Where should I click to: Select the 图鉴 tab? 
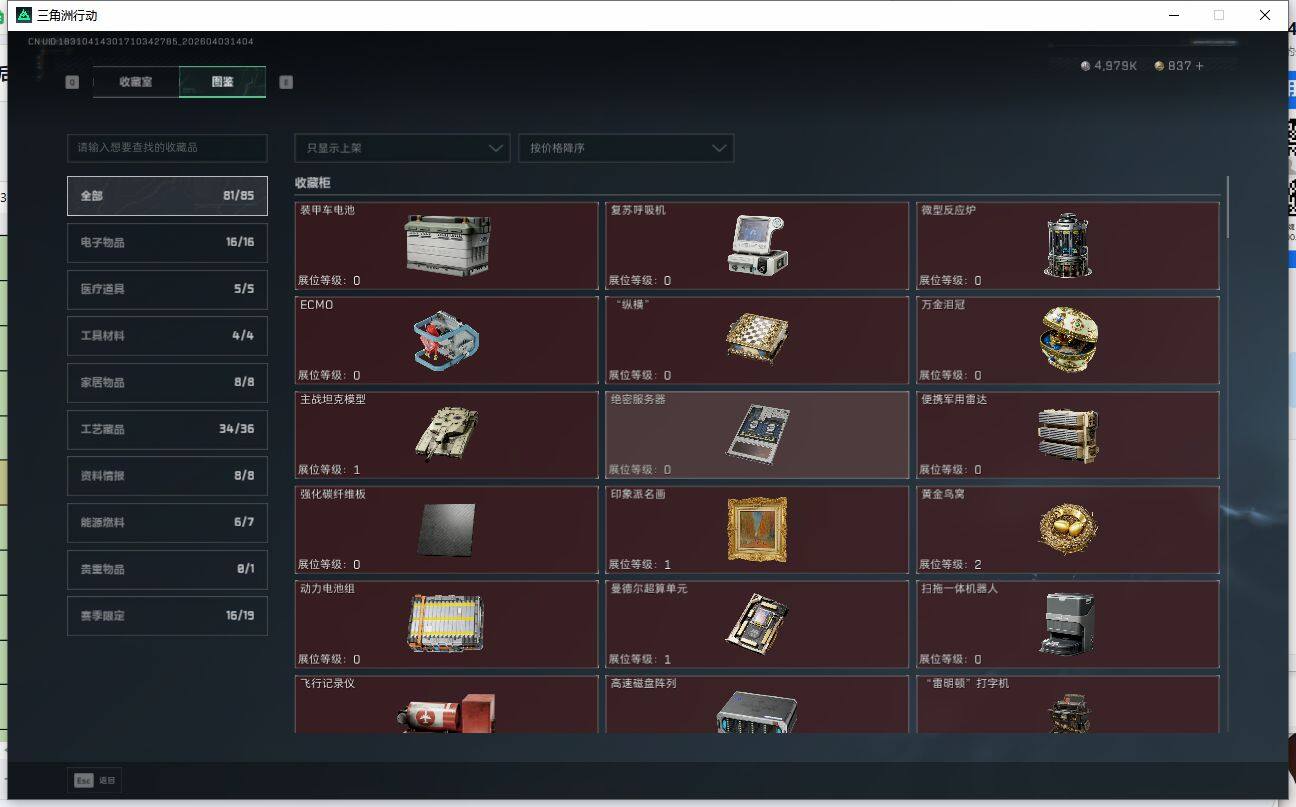point(223,82)
